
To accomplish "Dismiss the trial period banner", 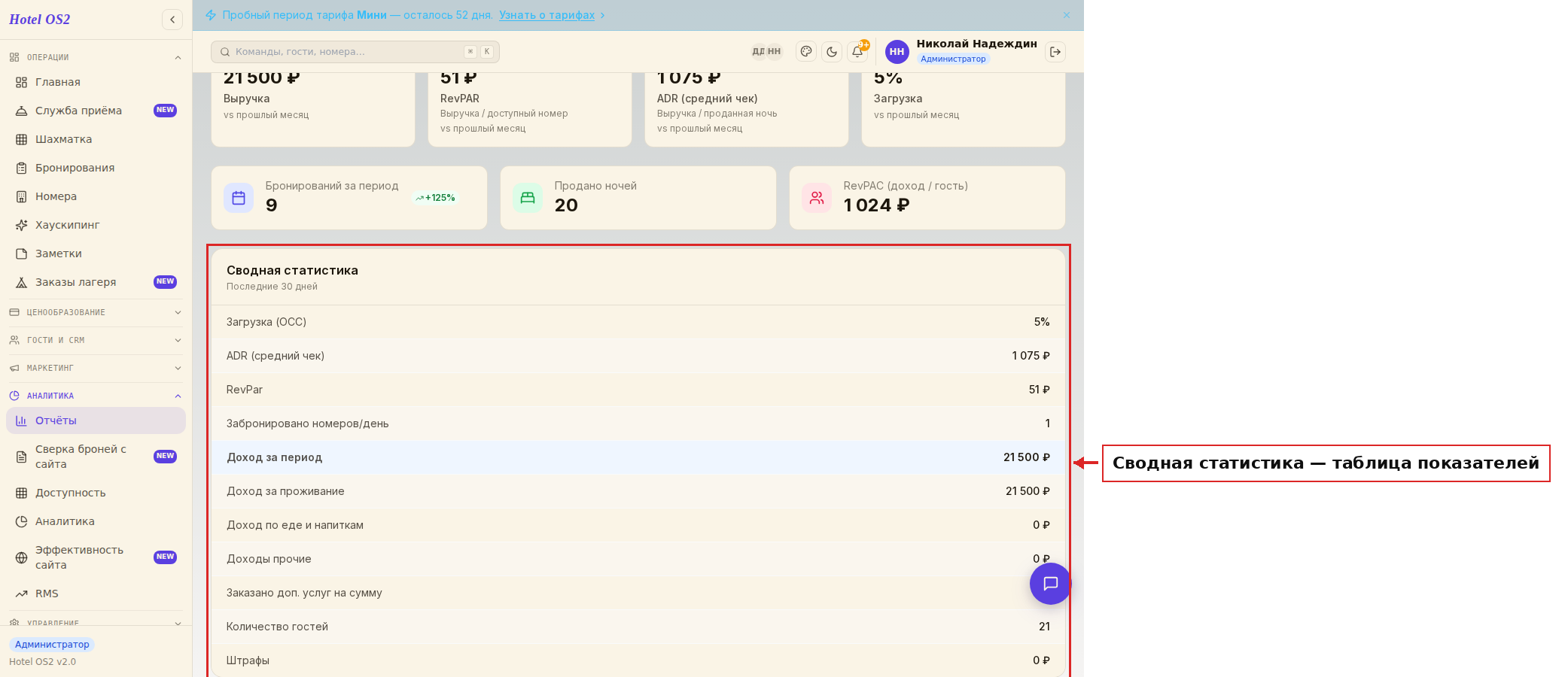I will [1067, 15].
